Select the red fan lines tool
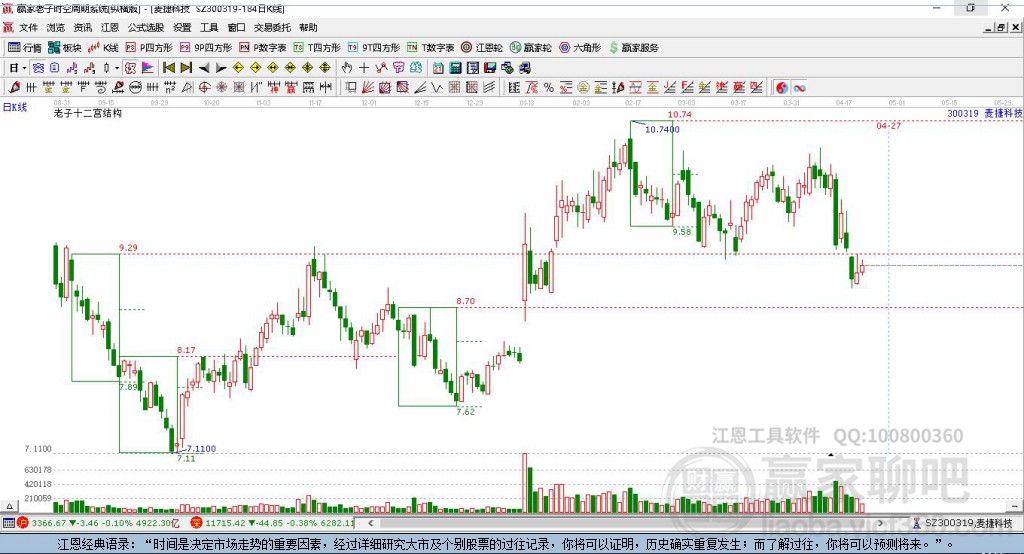The width and height of the screenshot is (1024, 554). [x=367, y=88]
